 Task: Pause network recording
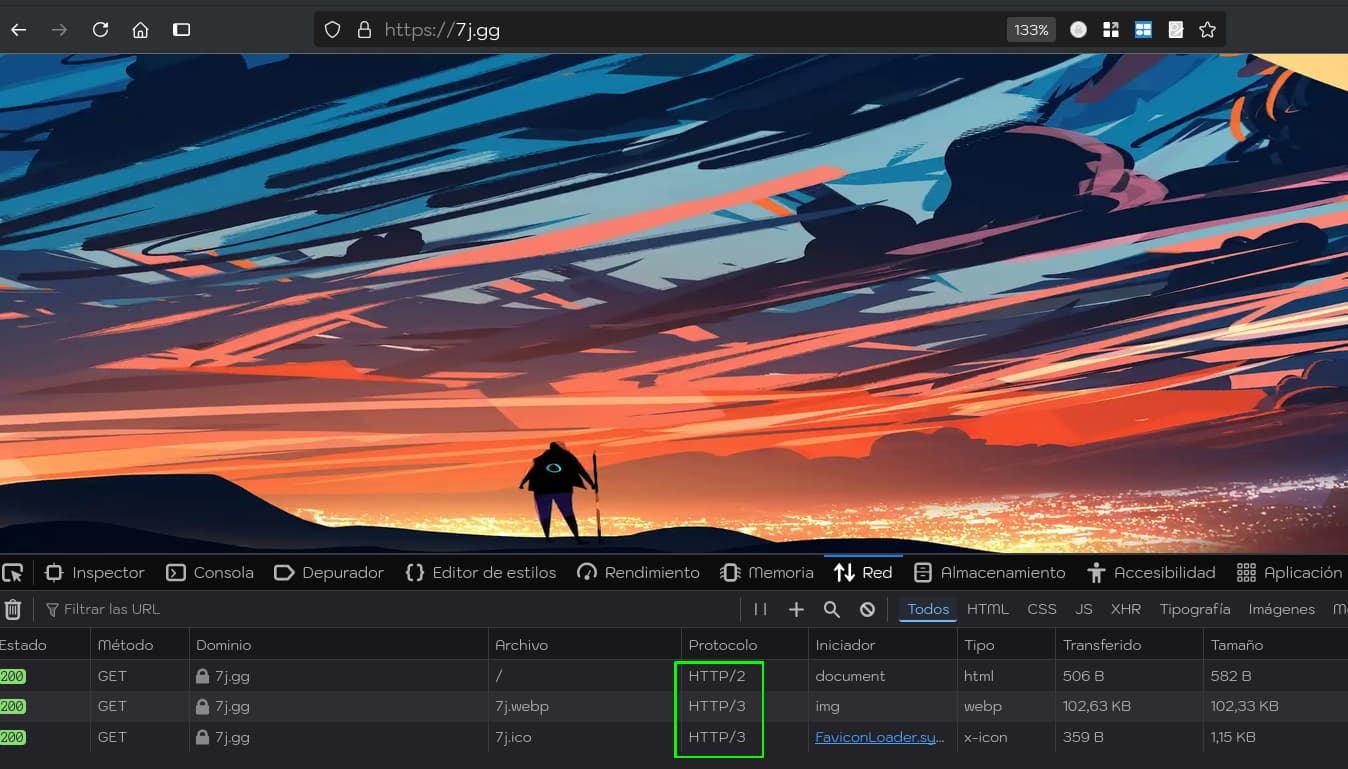[760, 609]
